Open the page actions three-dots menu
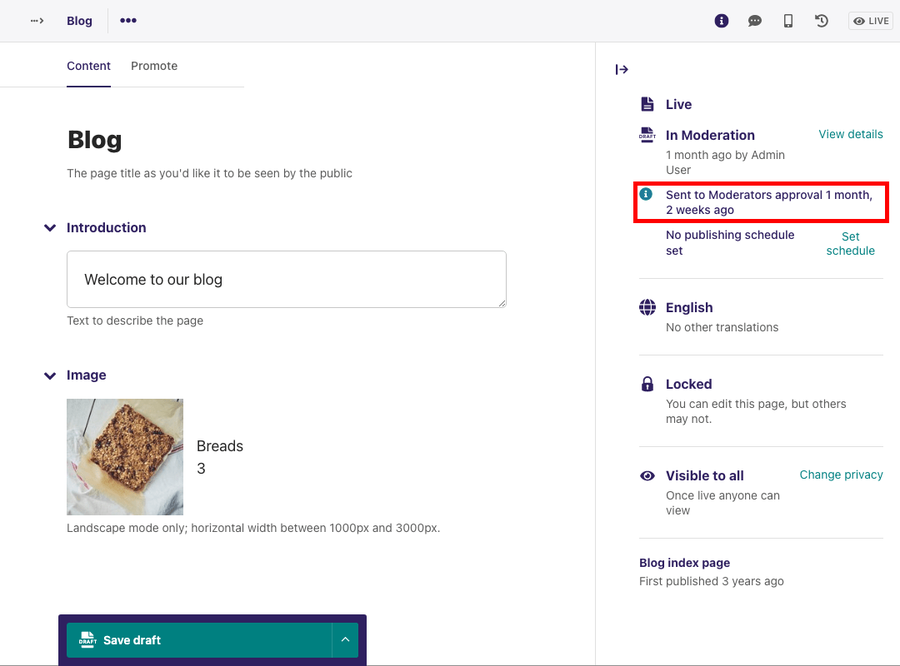 (128, 21)
